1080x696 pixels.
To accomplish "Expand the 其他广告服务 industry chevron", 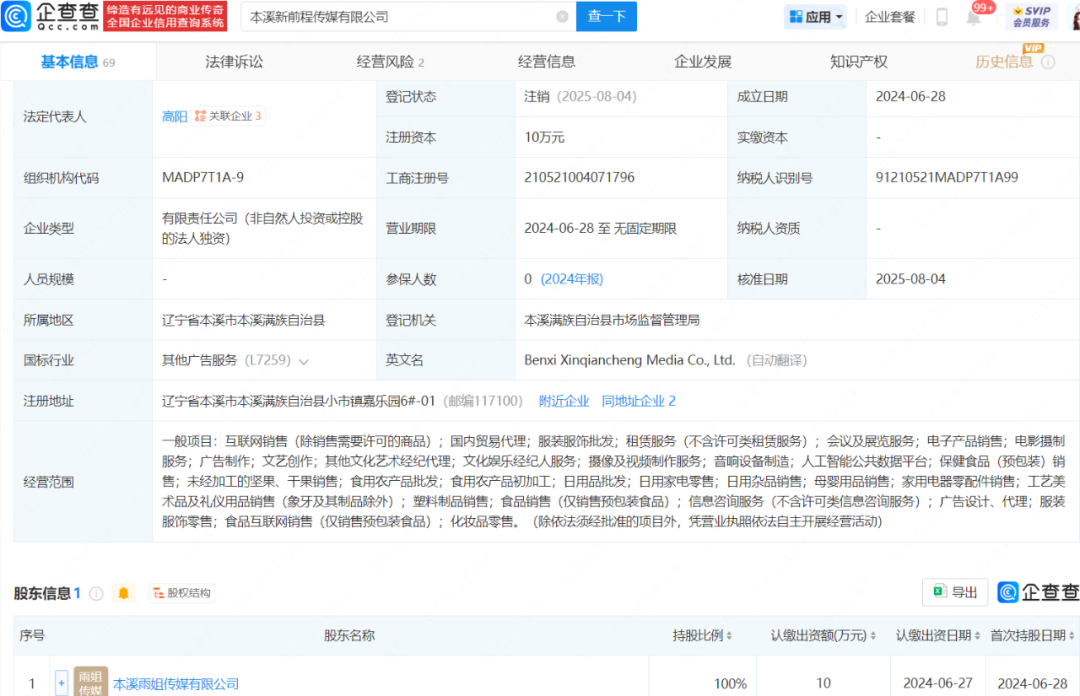I will click(x=304, y=361).
